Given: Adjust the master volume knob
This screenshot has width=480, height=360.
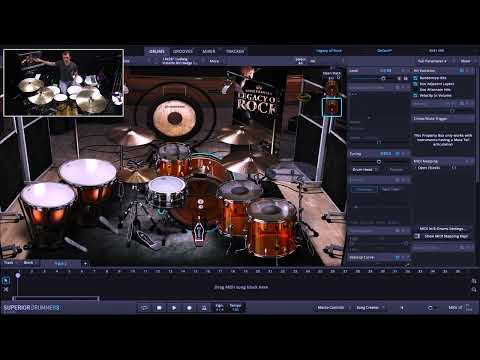Looking at the screenshot, I should (x=430, y=307).
